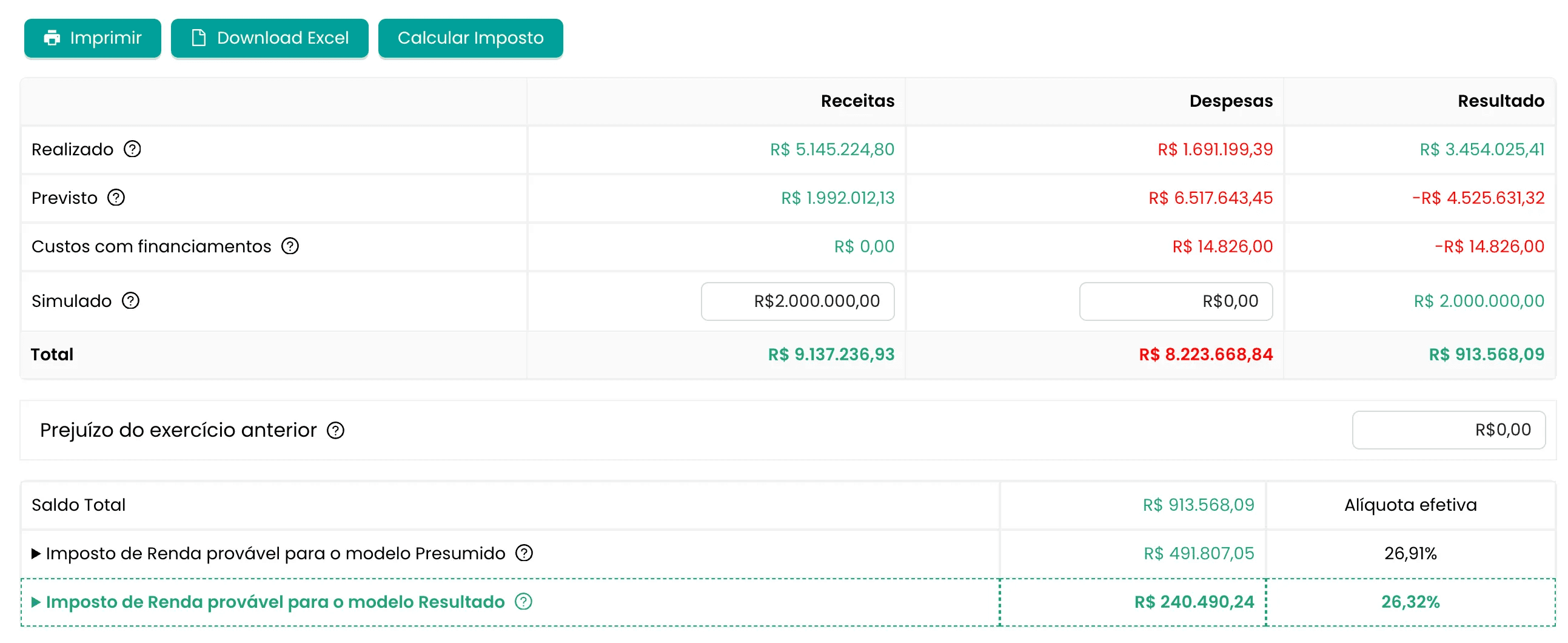
Task: Select financiamentos resultado -R$ 14.826,00
Action: 1489,246
